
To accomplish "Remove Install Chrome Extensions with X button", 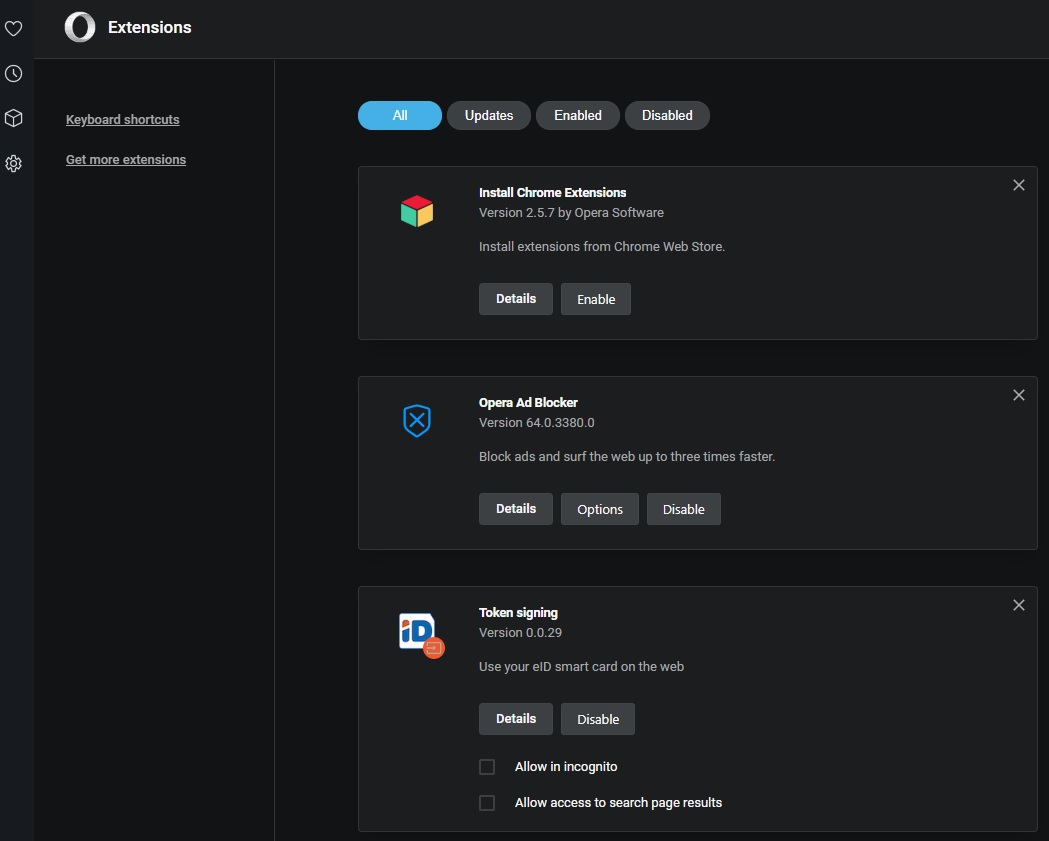I will pos(1018,185).
